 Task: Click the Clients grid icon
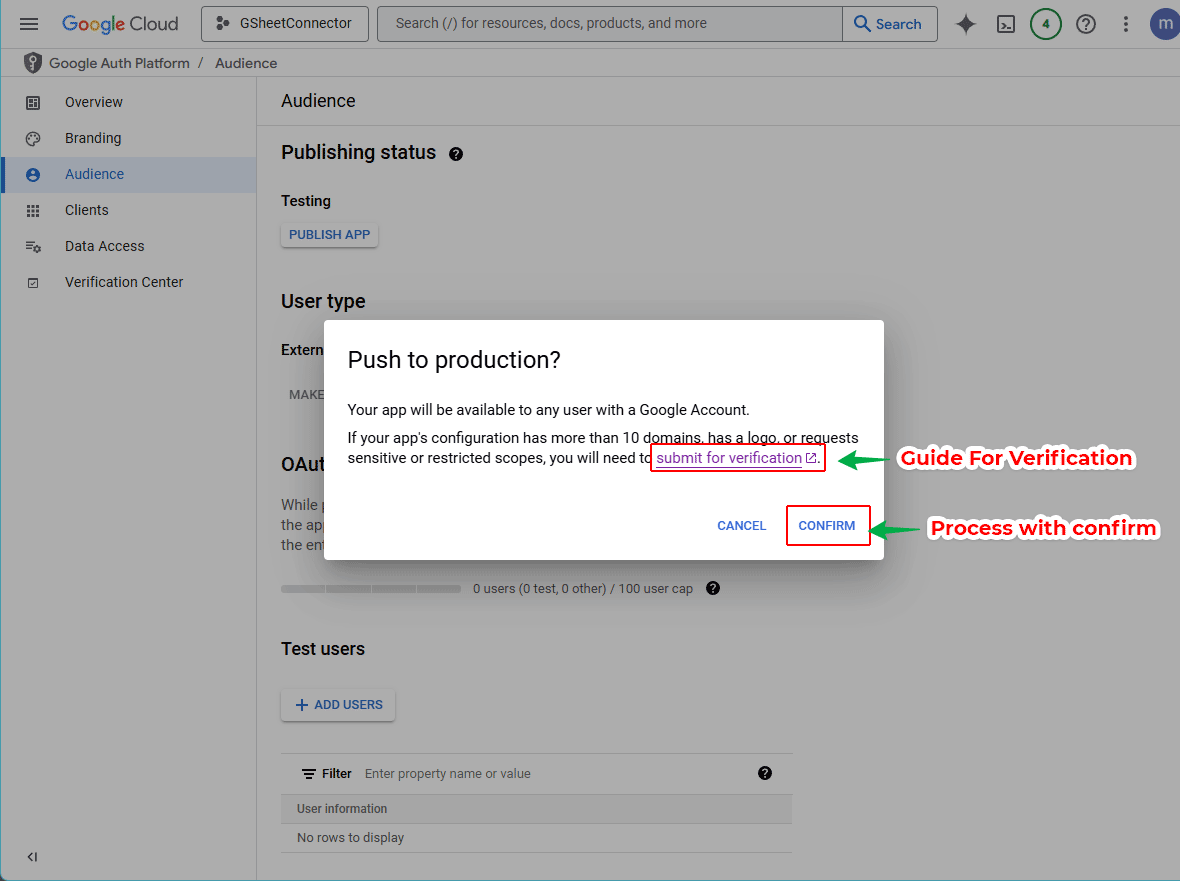(x=33, y=211)
